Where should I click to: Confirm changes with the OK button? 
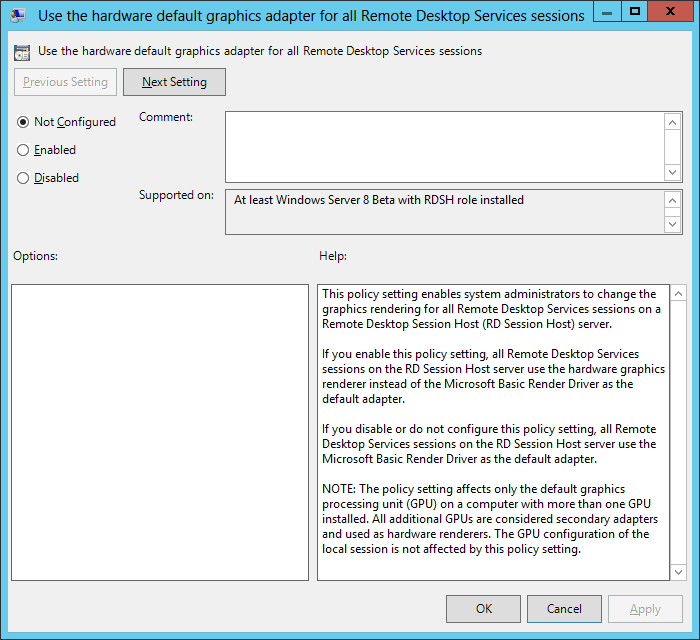483,609
